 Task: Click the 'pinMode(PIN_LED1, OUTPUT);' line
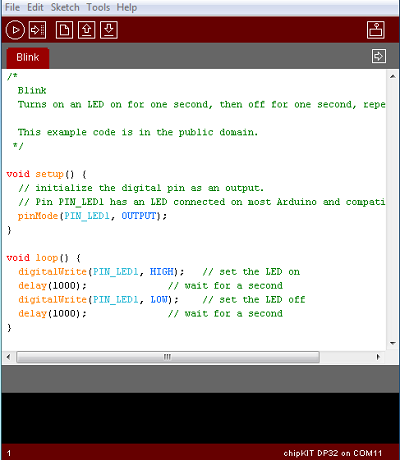(x=92, y=216)
